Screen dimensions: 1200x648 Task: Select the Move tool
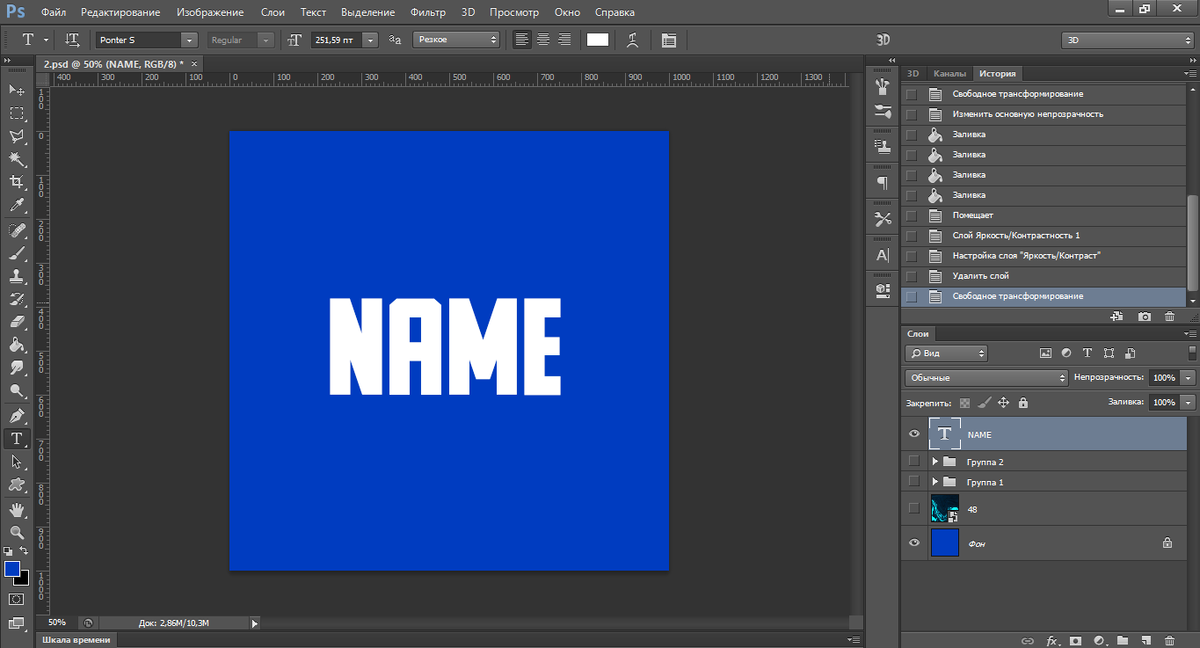tap(17, 90)
